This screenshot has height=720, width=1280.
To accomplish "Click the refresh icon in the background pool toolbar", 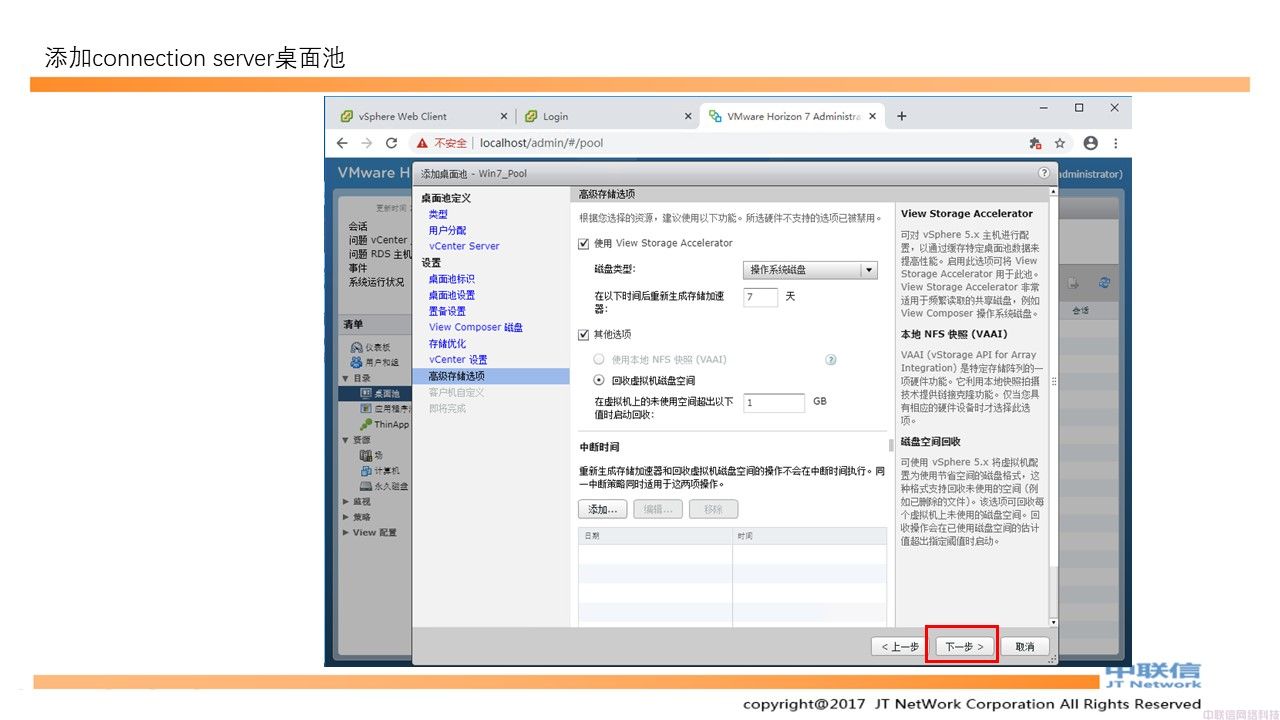I will [x=1105, y=283].
